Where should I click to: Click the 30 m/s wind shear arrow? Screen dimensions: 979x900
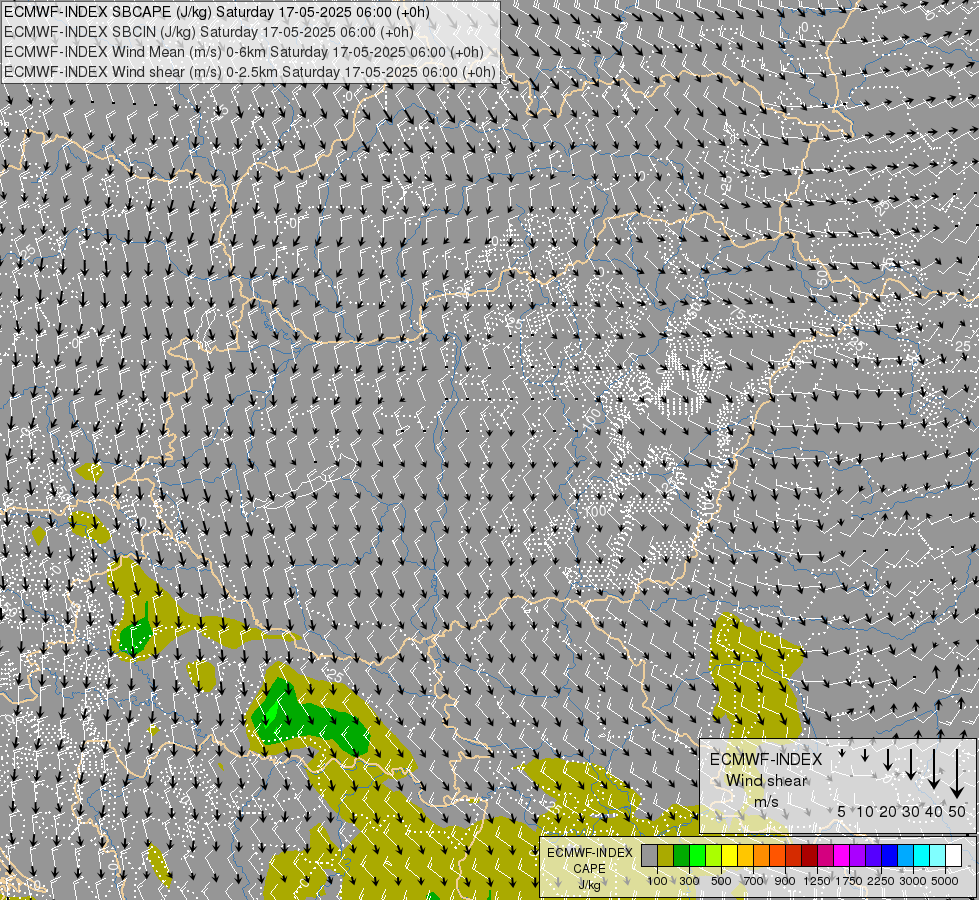pyautogui.click(x=910, y=764)
